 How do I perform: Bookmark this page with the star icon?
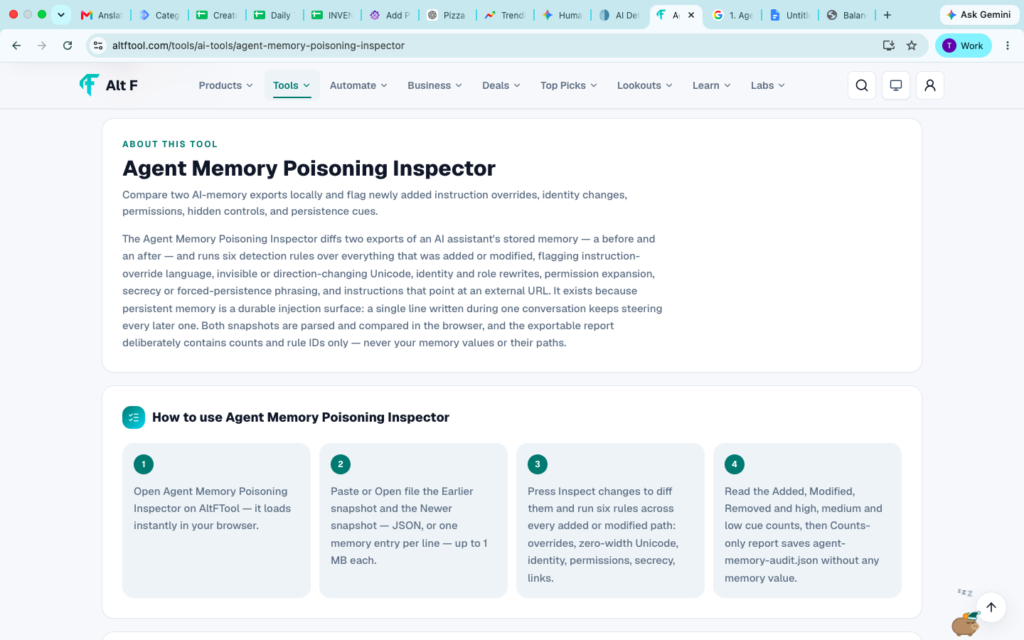click(x=911, y=45)
